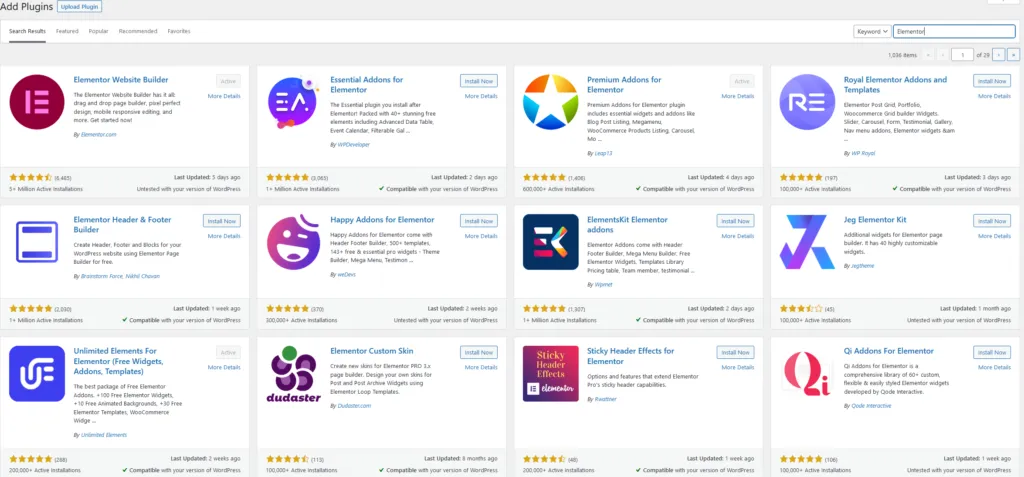Open More Details for Premium Addons
The image size is (1024, 477).
pos(738,96)
